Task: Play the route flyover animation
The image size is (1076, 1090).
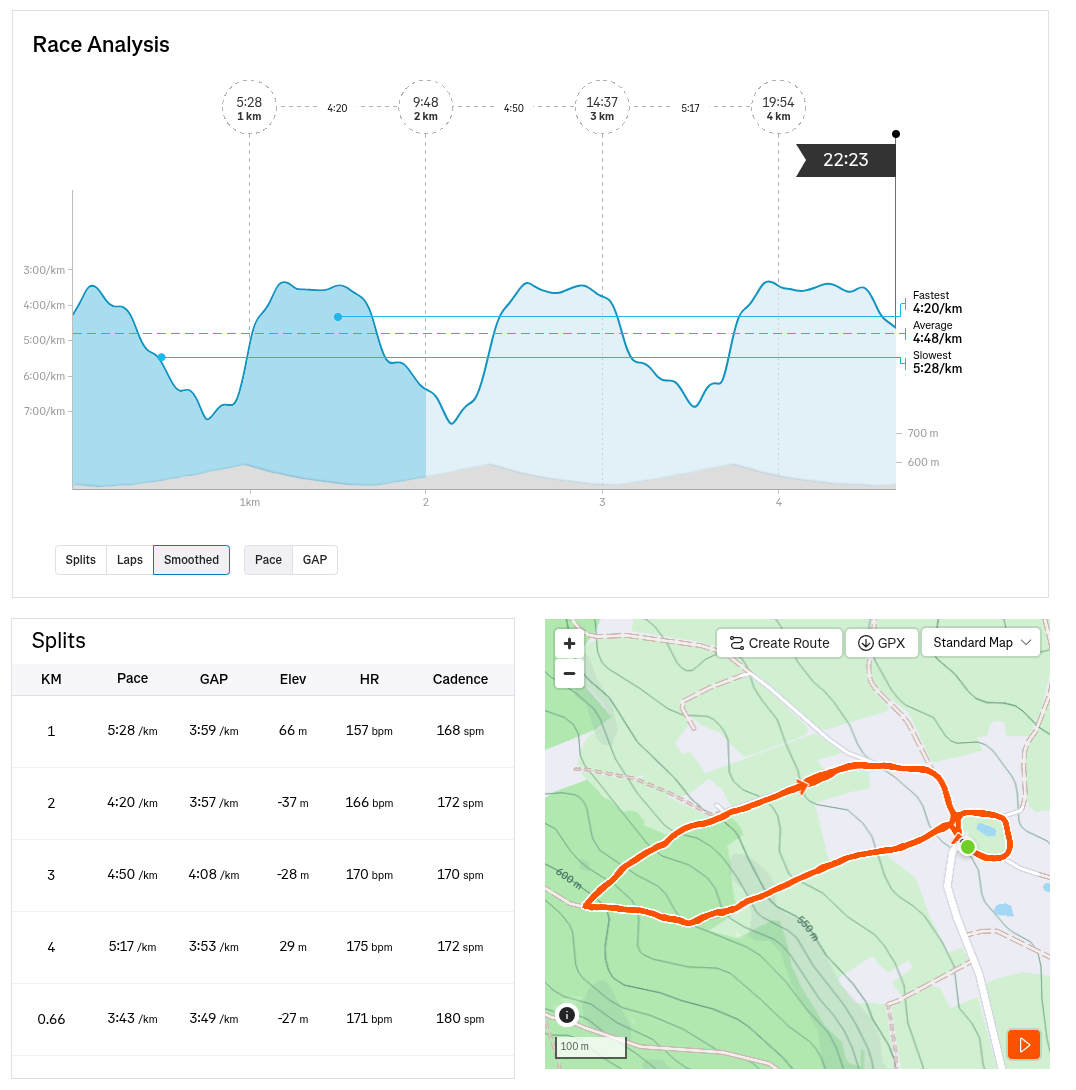Action: pos(1024,1045)
